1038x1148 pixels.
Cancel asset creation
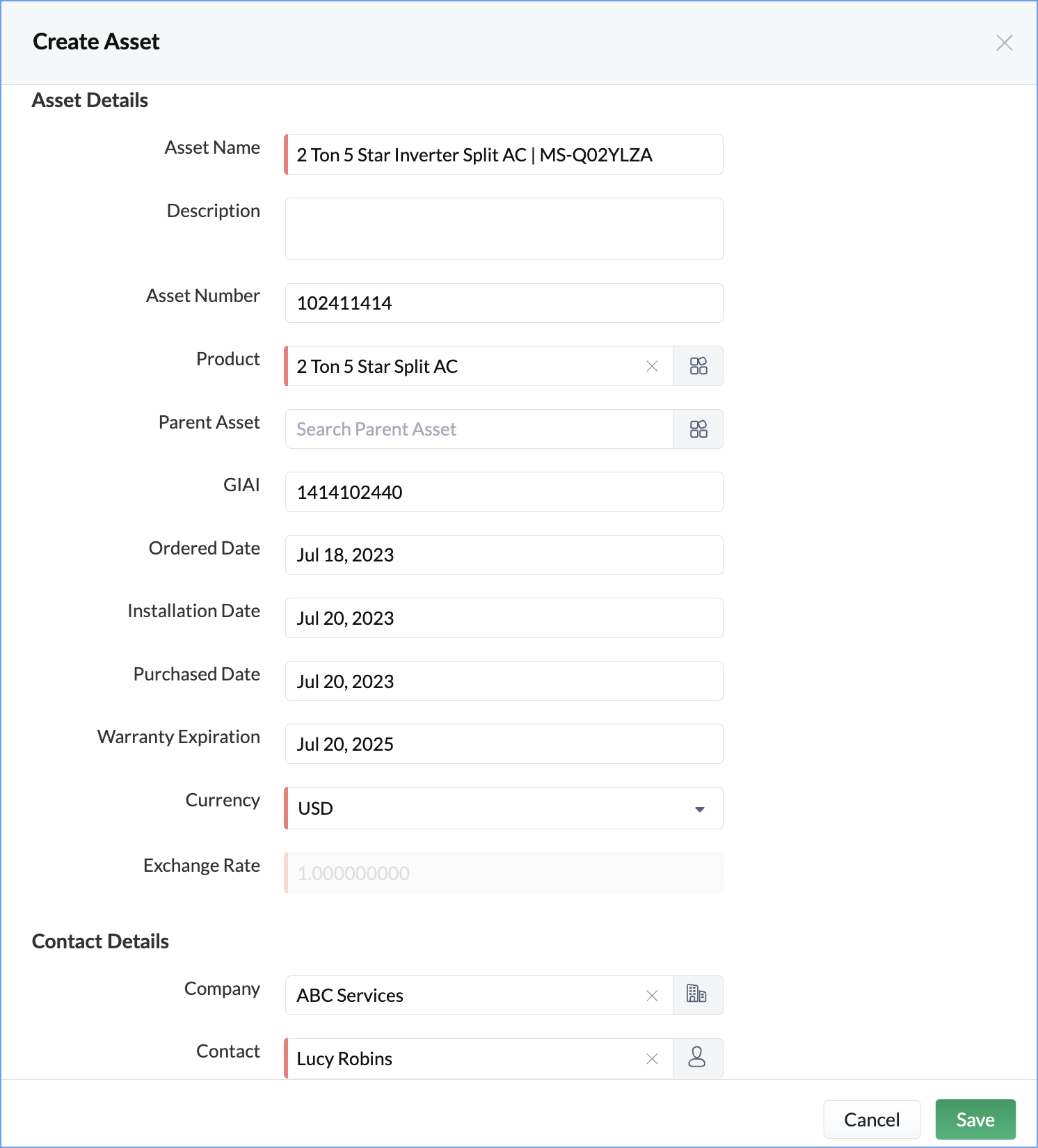click(872, 1119)
